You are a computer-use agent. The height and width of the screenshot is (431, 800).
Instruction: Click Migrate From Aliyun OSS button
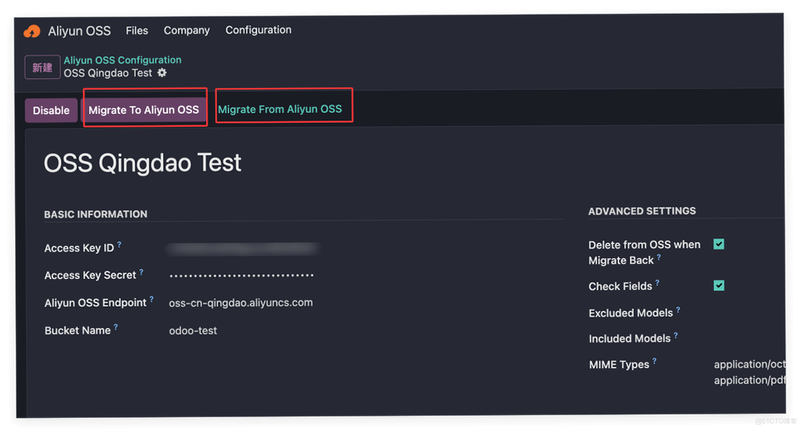(280, 109)
